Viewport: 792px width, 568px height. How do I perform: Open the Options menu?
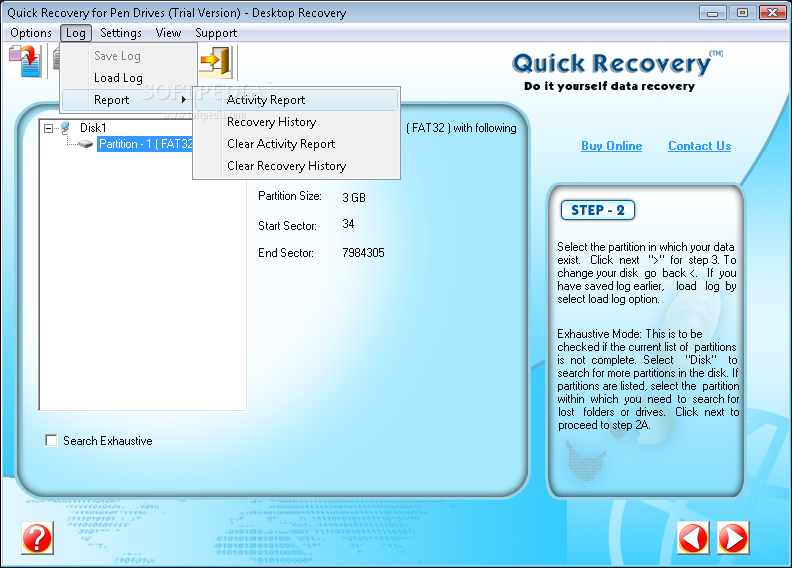click(x=31, y=33)
